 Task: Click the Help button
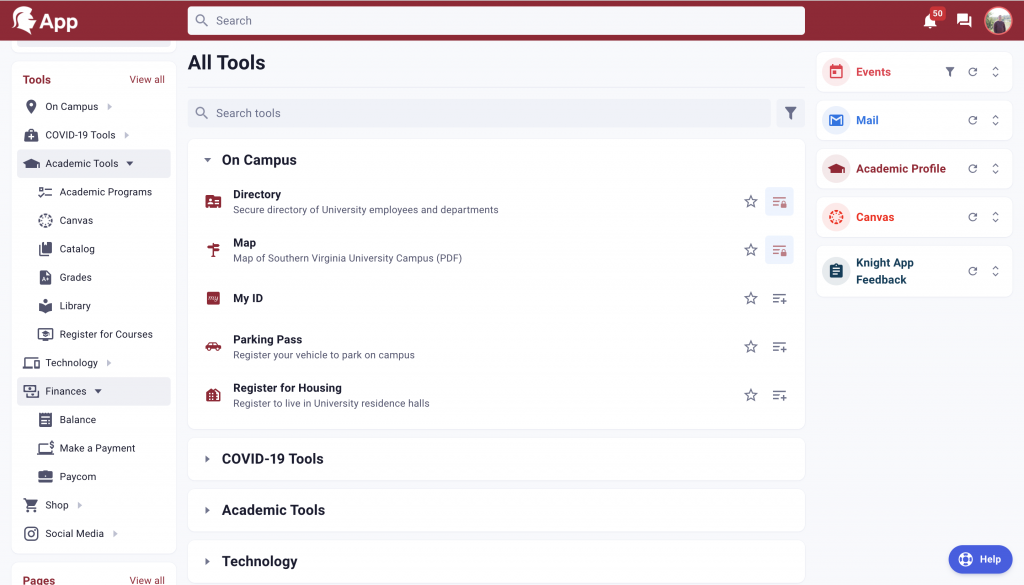point(980,559)
